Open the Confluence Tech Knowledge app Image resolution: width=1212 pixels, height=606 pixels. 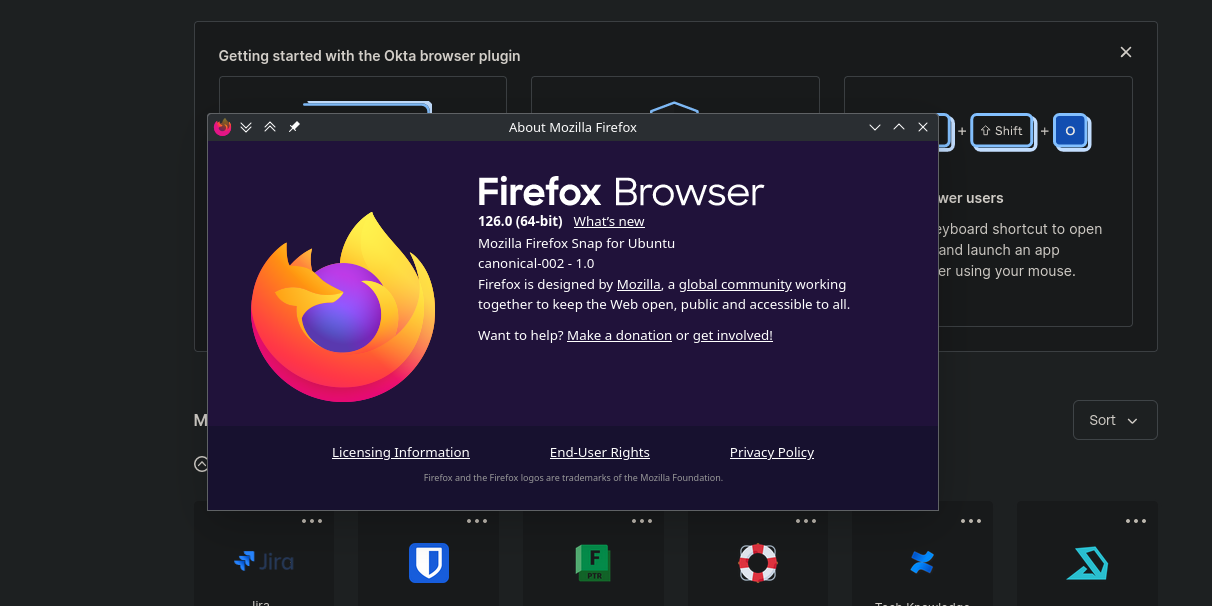click(922, 563)
